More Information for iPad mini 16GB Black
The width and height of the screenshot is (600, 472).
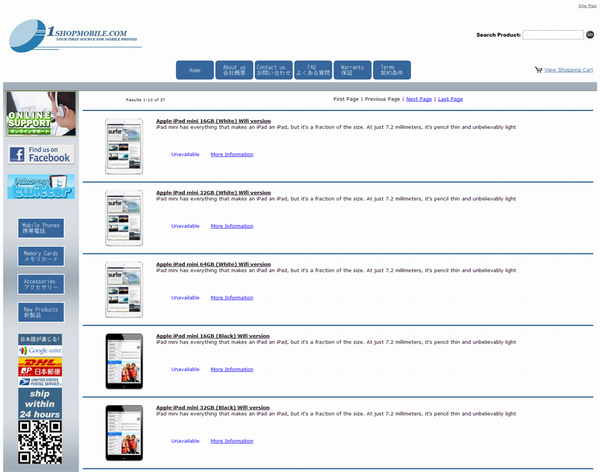(232, 369)
